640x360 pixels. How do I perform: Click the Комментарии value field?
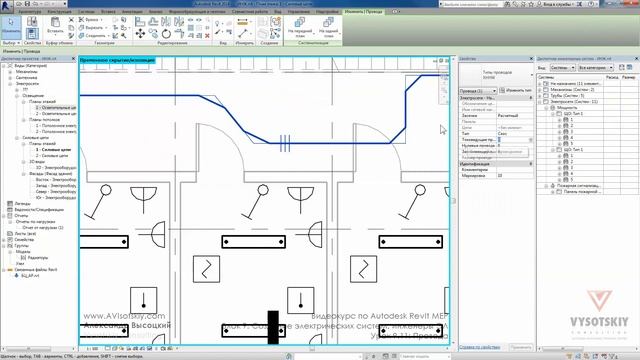[x=515, y=169]
